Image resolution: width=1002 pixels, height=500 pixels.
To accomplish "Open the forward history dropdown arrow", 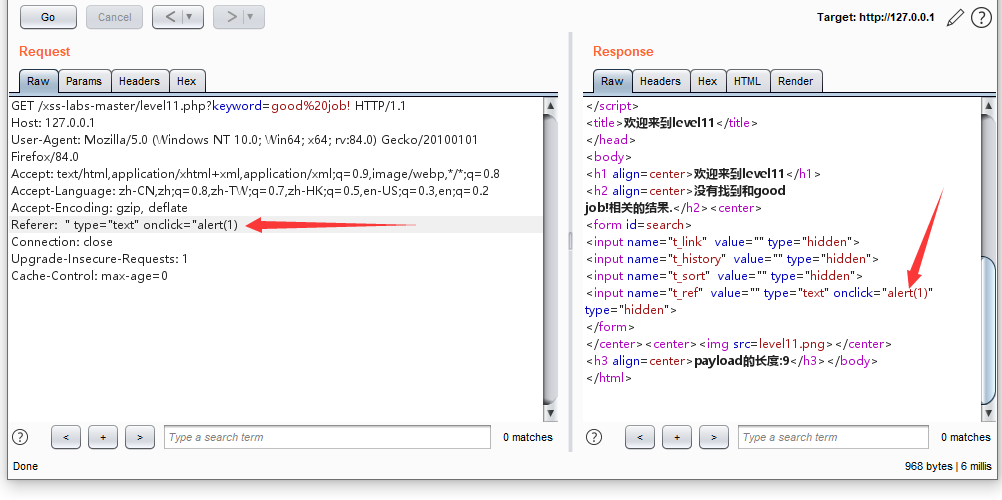I will click(250, 17).
